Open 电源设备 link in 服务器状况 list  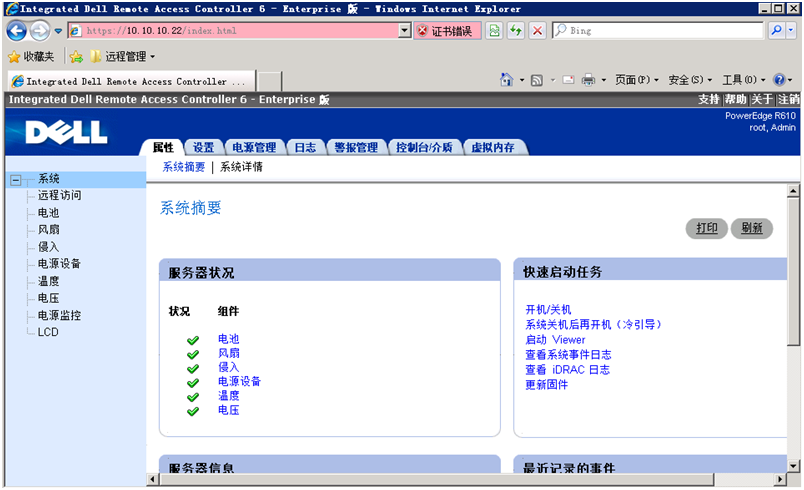tap(239, 381)
